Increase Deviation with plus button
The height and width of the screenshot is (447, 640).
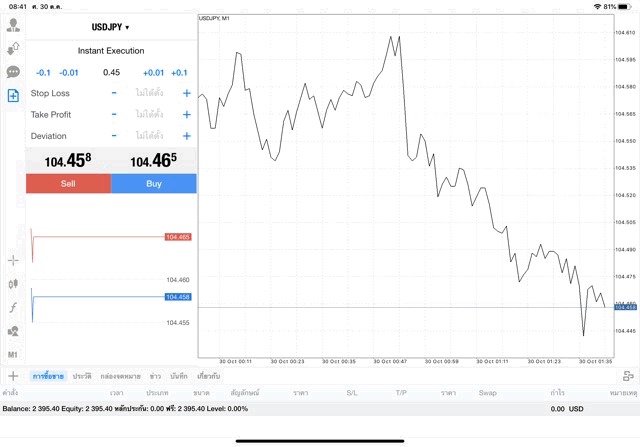pyautogui.click(x=186, y=136)
